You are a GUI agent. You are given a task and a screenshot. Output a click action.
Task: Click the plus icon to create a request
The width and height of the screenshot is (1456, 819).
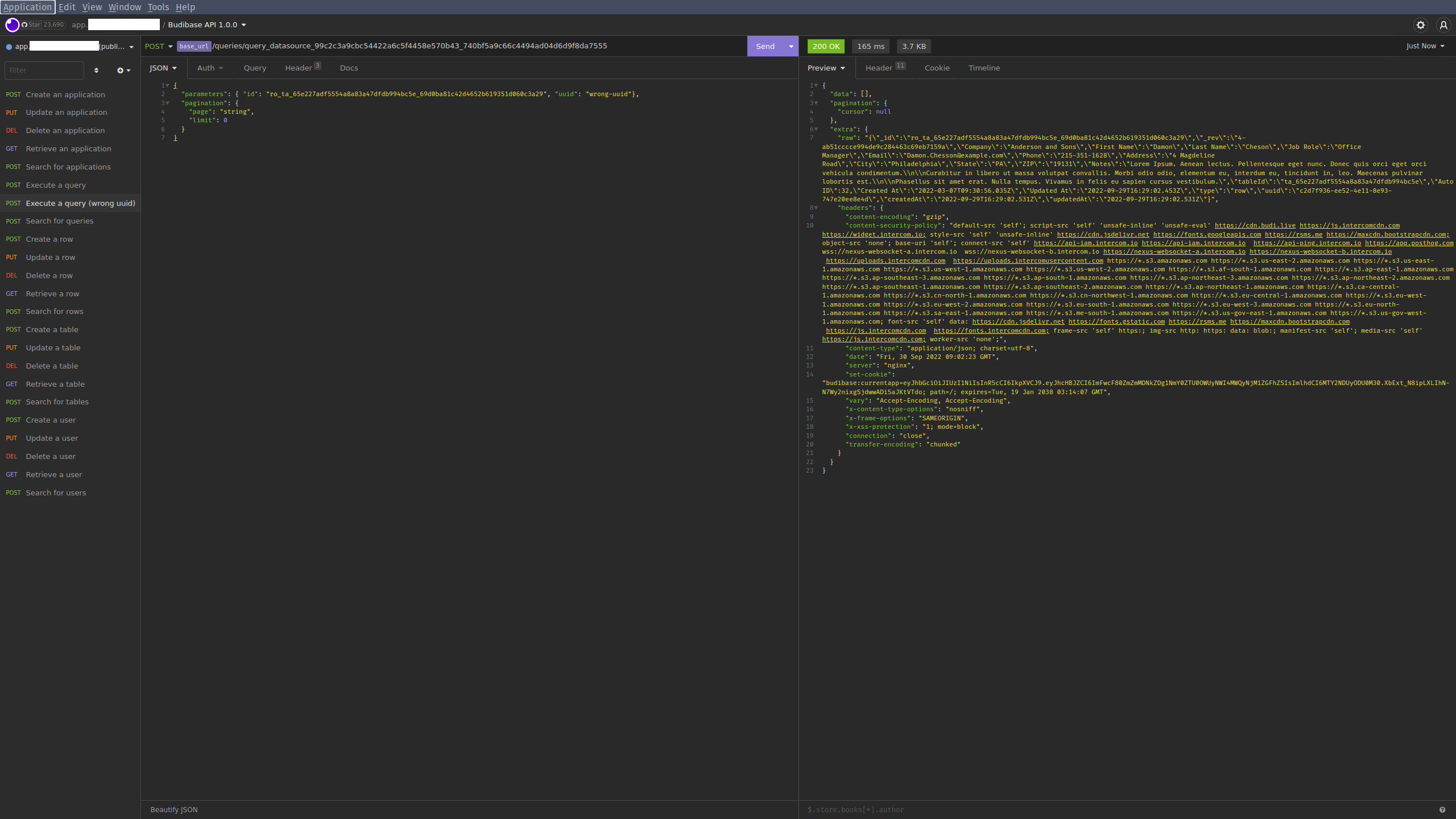coord(121,70)
